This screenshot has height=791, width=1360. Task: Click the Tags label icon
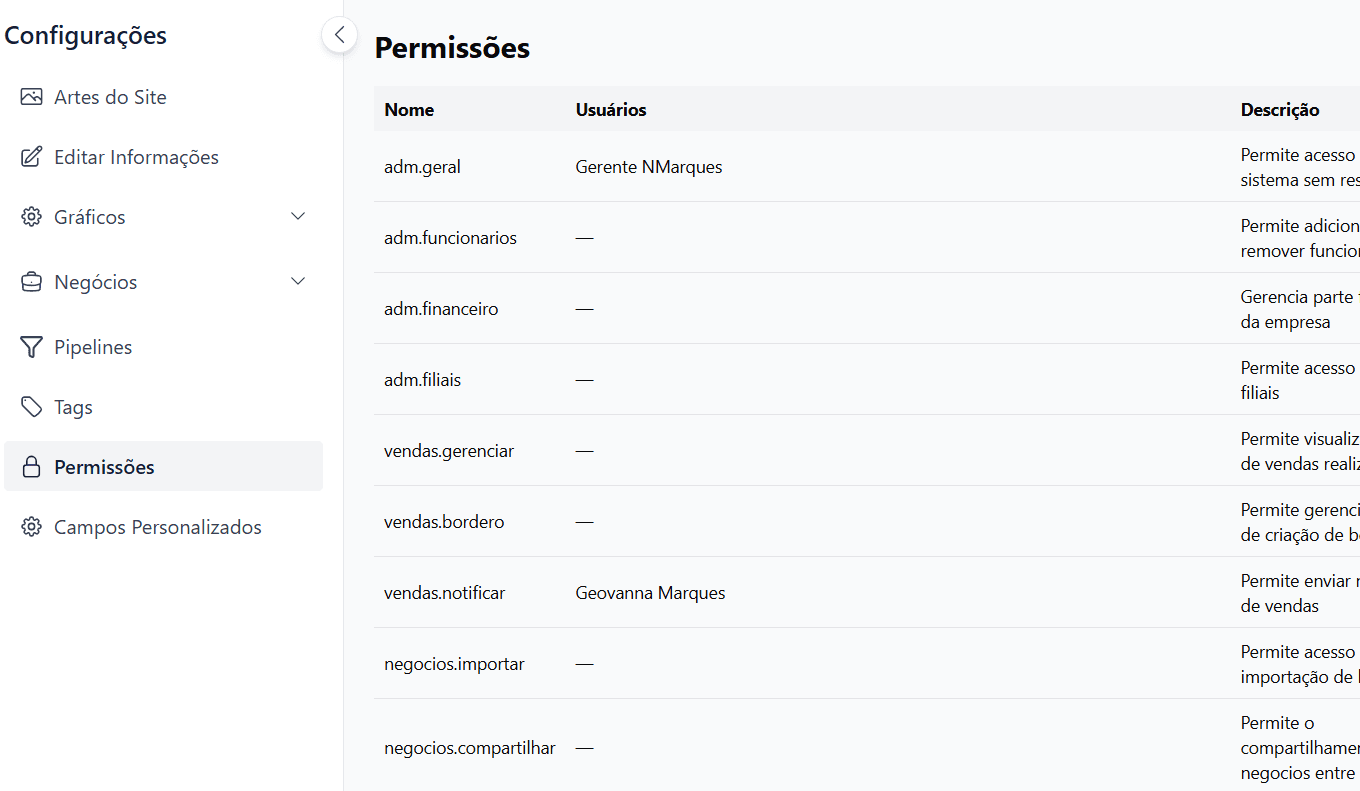pyautogui.click(x=31, y=406)
